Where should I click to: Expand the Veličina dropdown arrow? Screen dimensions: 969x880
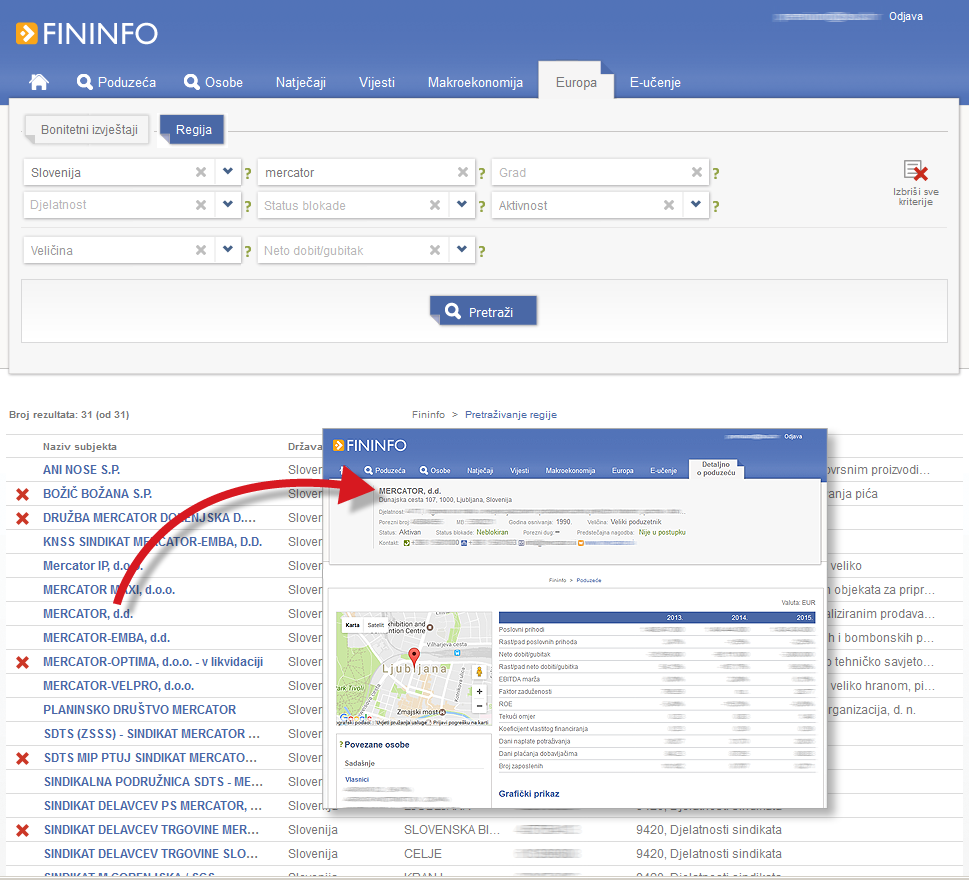(228, 249)
